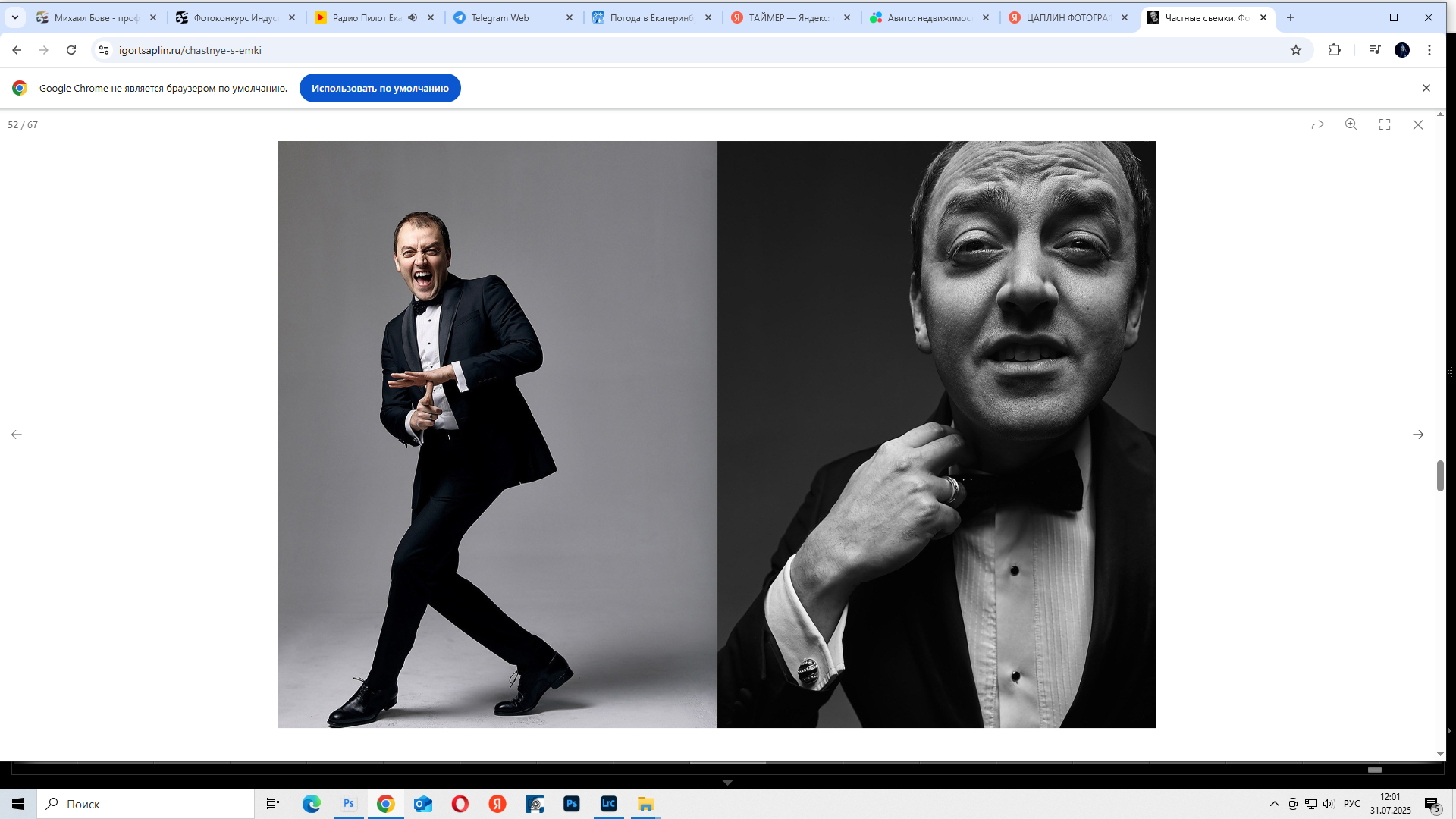Open Lightroom Classic from the taskbar
Viewport: 1456px width, 819px height.
click(x=608, y=804)
